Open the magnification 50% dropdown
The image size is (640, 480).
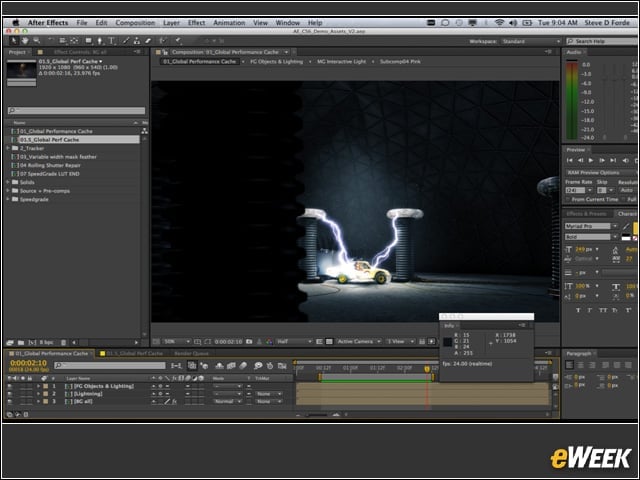coord(177,342)
